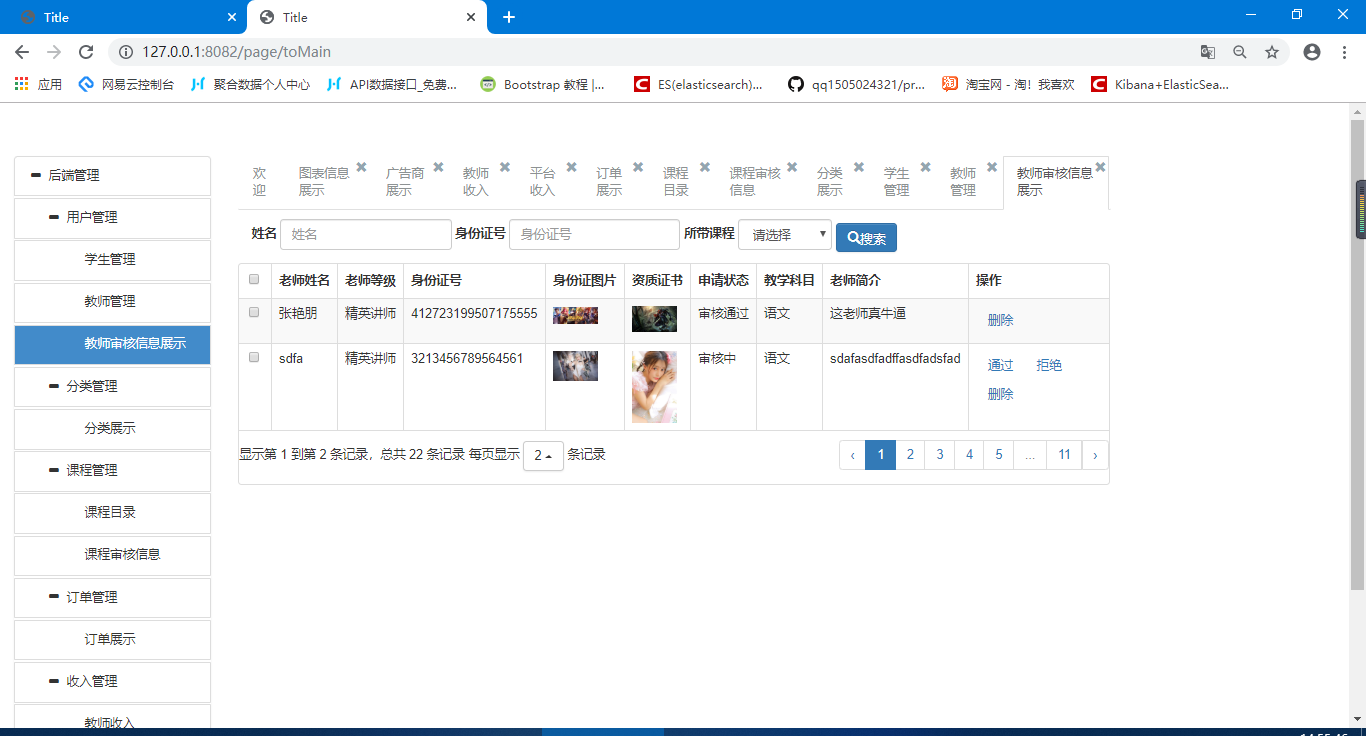The height and width of the screenshot is (736, 1366).
Task: Tick the select-all checkbox in table header
Action: point(254,280)
